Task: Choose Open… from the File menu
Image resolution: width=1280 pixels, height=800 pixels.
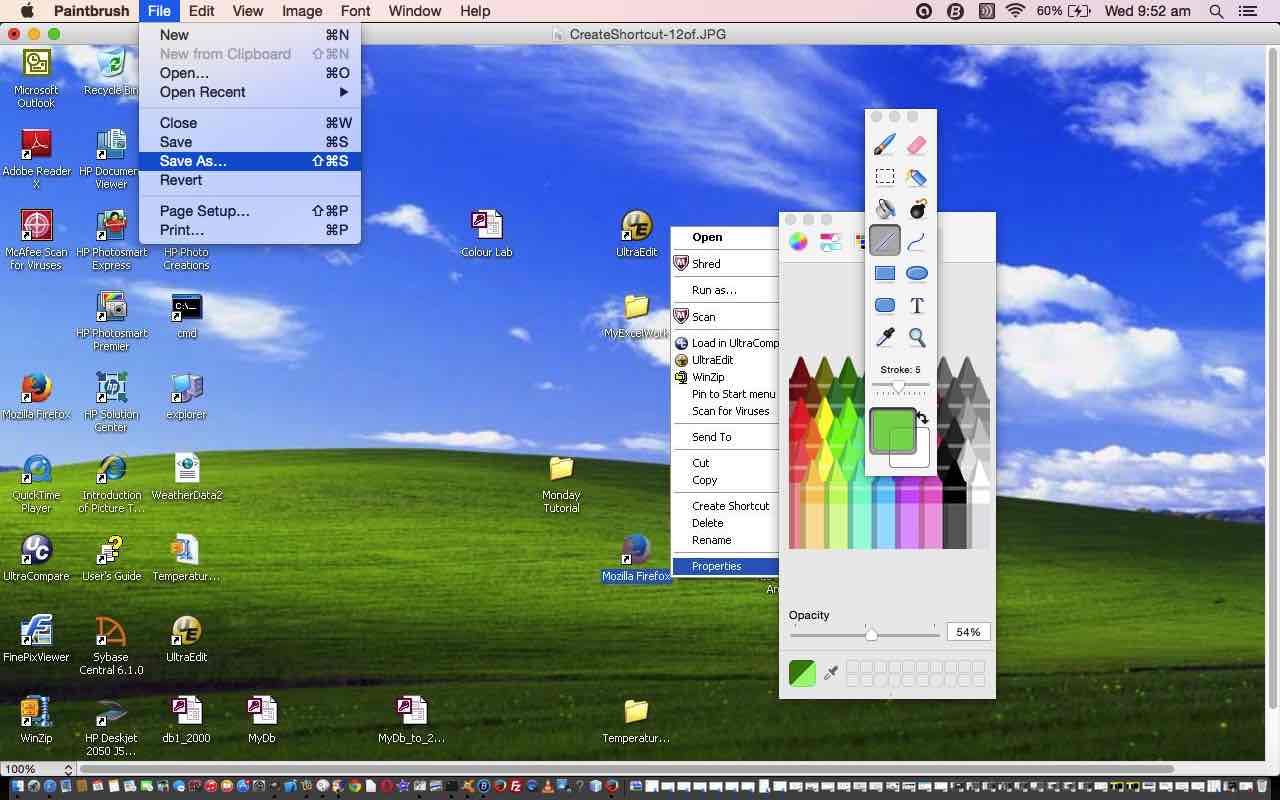Action: point(250,73)
